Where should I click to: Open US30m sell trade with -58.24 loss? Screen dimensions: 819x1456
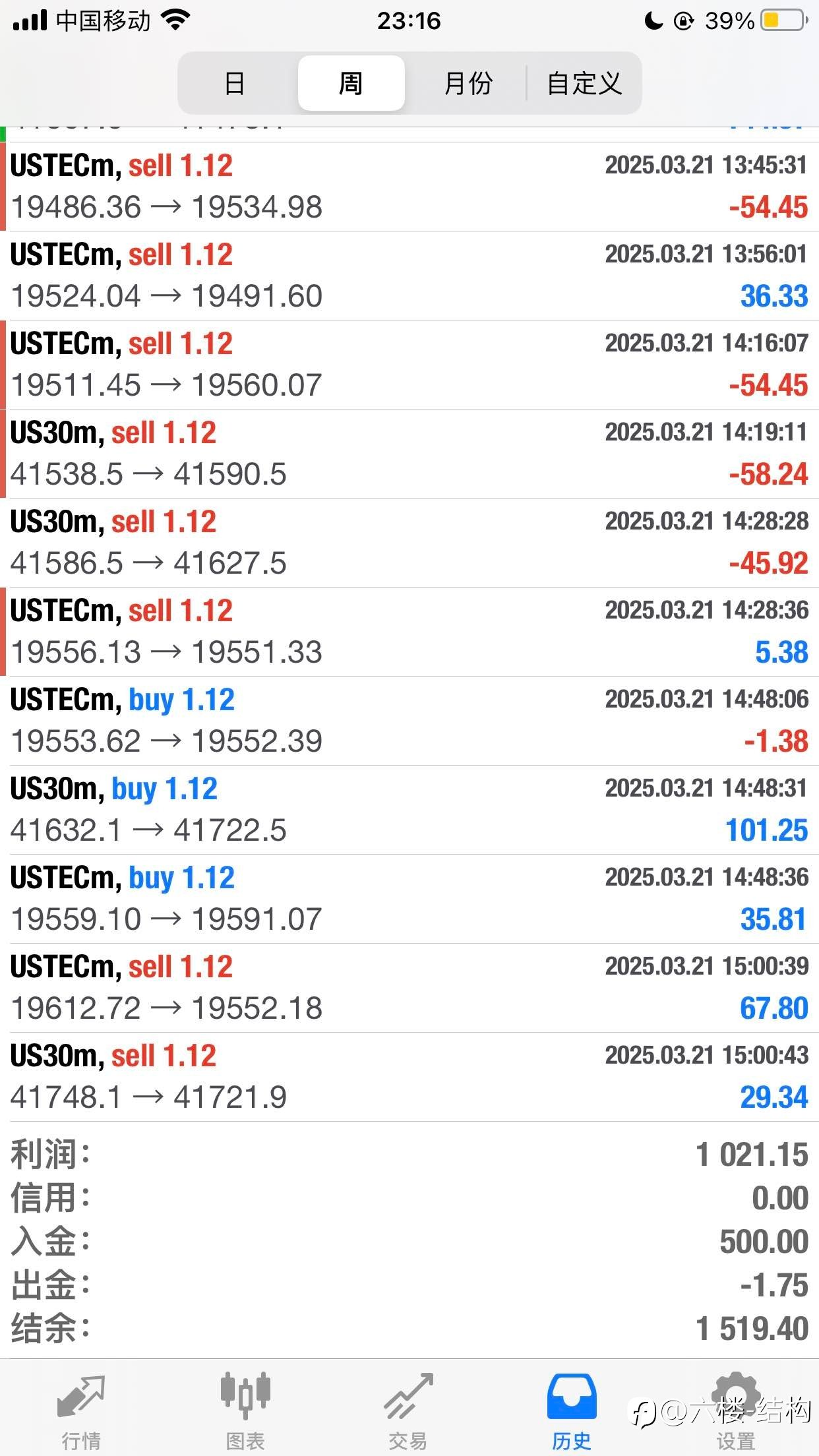tap(409, 454)
